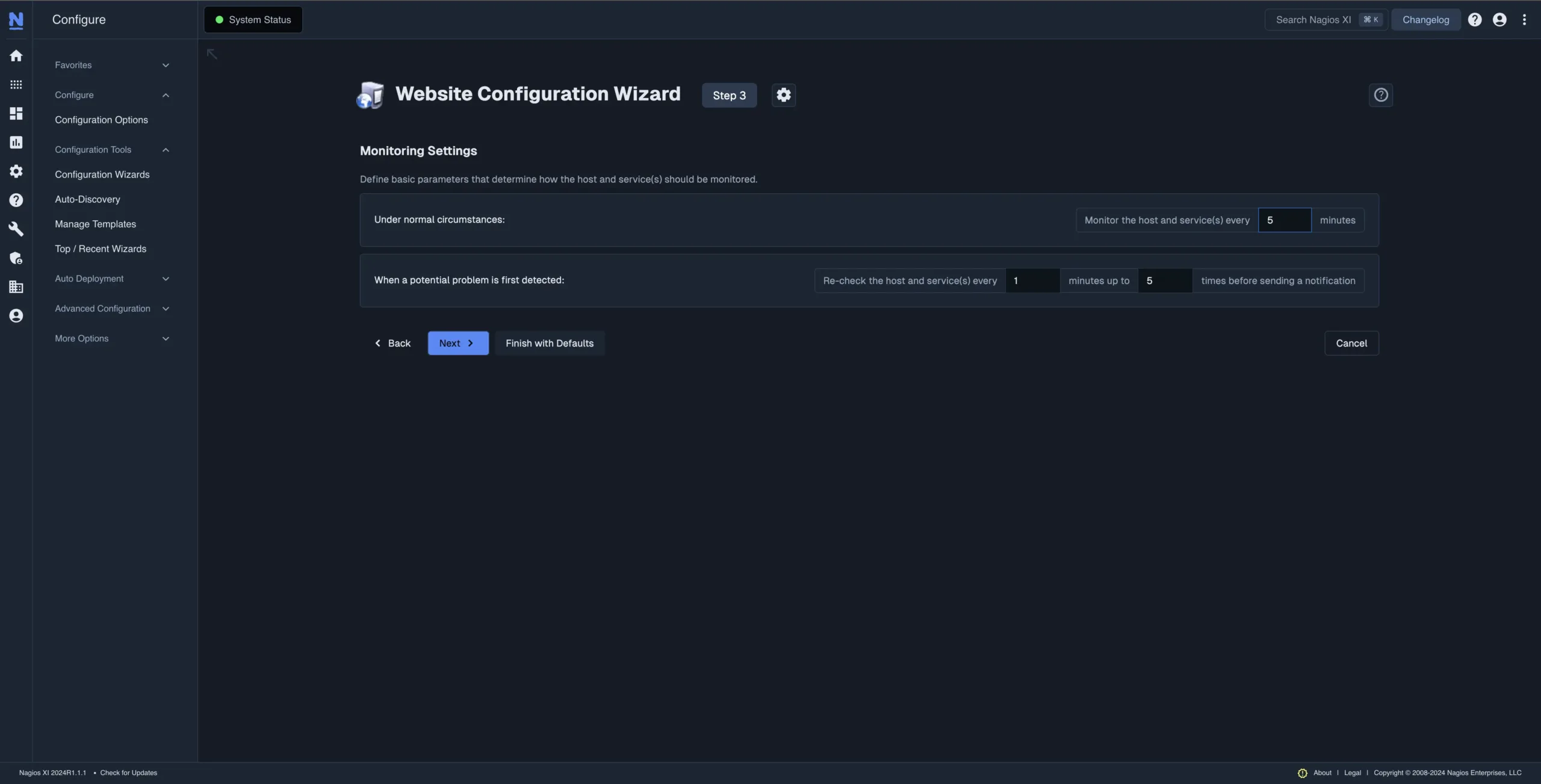
Task: Open the Reports chart icon in sidebar
Action: [16, 142]
